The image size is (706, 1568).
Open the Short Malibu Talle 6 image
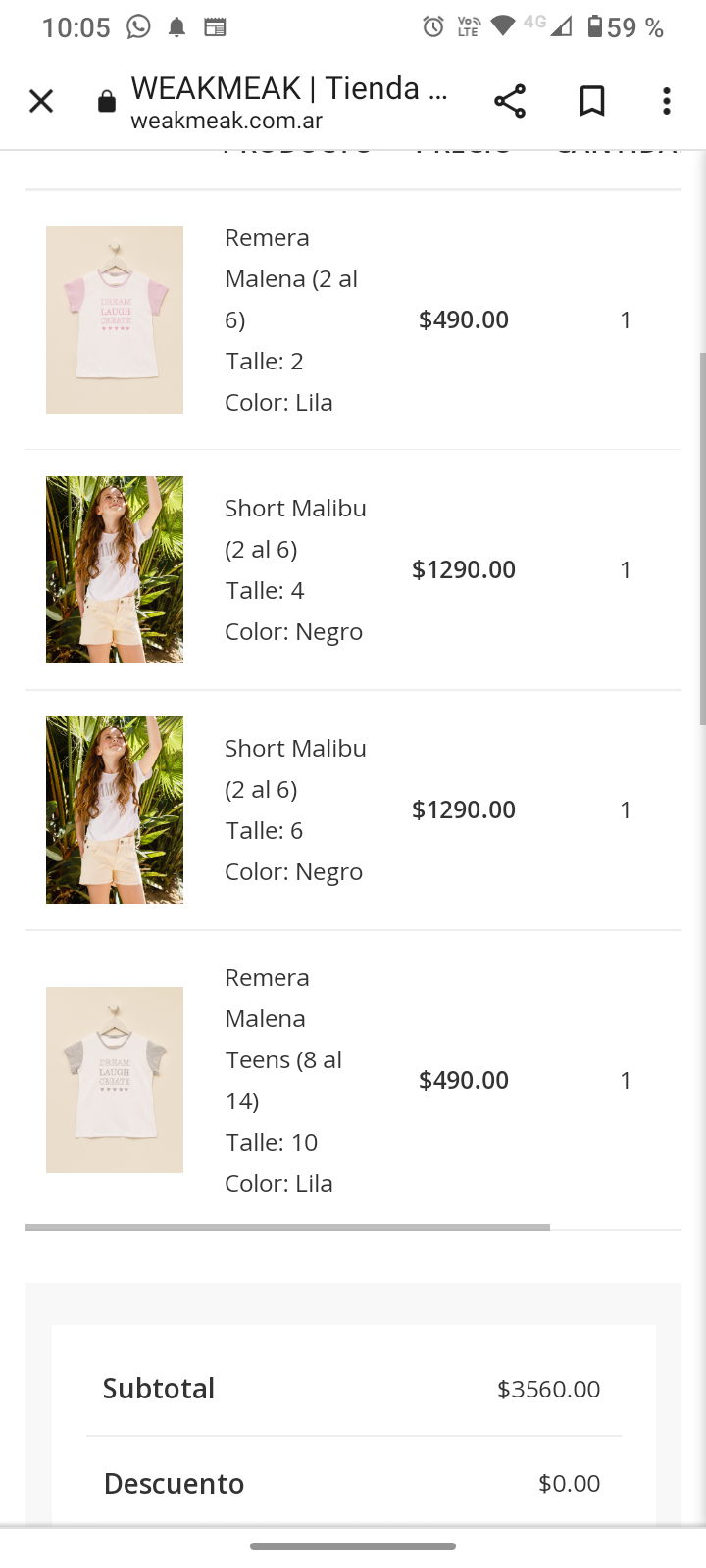[x=115, y=809]
